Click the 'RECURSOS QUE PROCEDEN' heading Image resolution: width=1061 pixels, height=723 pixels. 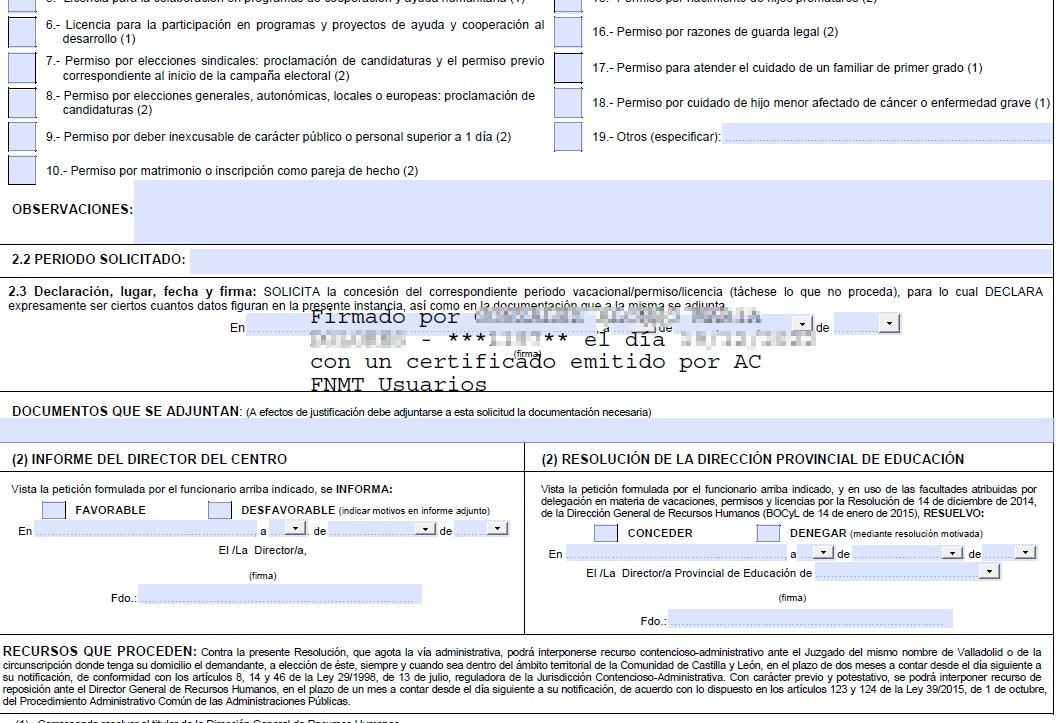click(x=99, y=651)
